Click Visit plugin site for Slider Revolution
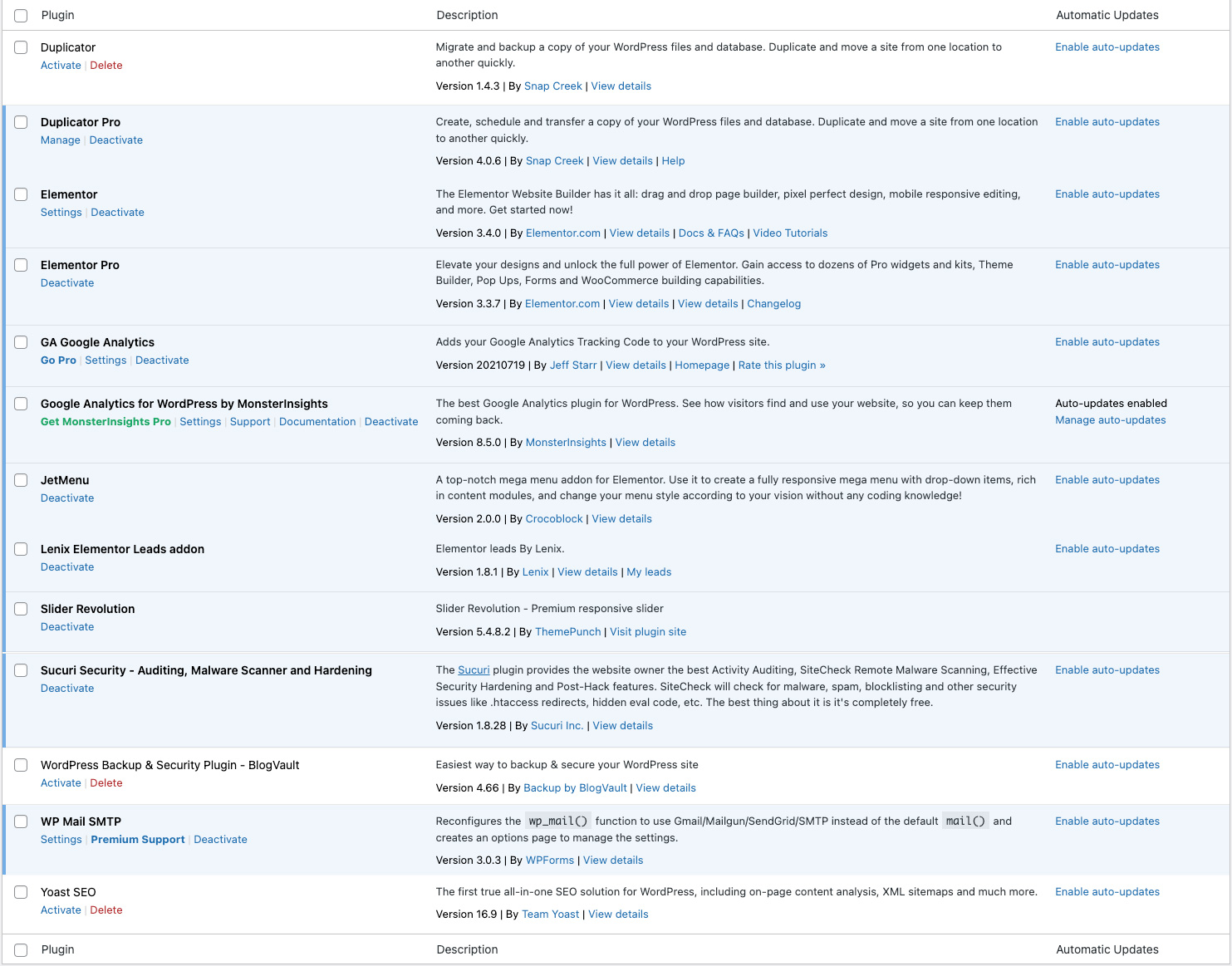This screenshot has width=1232, height=966. pos(648,632)
